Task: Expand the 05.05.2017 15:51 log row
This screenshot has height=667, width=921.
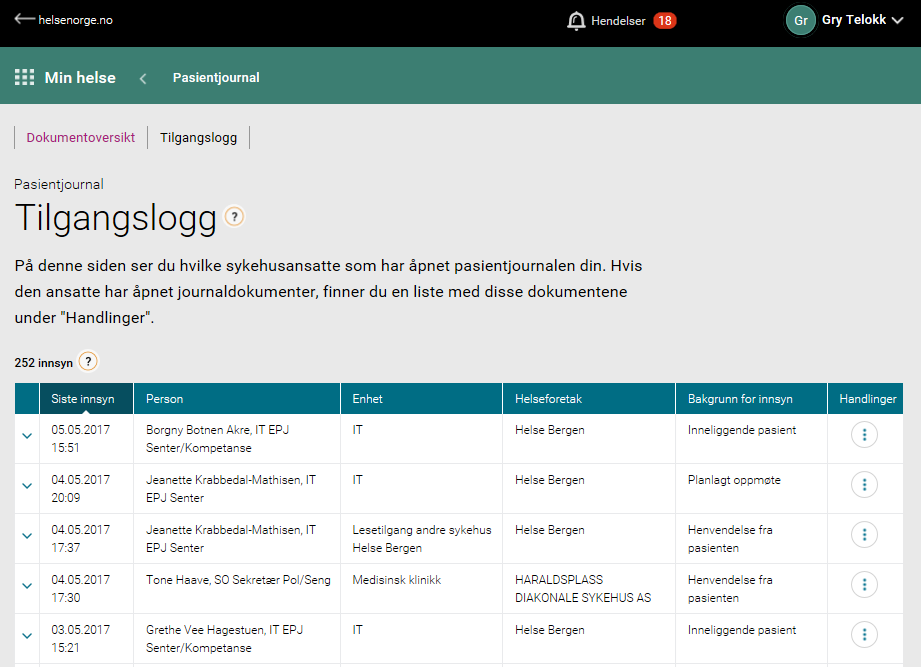Action: [x=27, y=435]
